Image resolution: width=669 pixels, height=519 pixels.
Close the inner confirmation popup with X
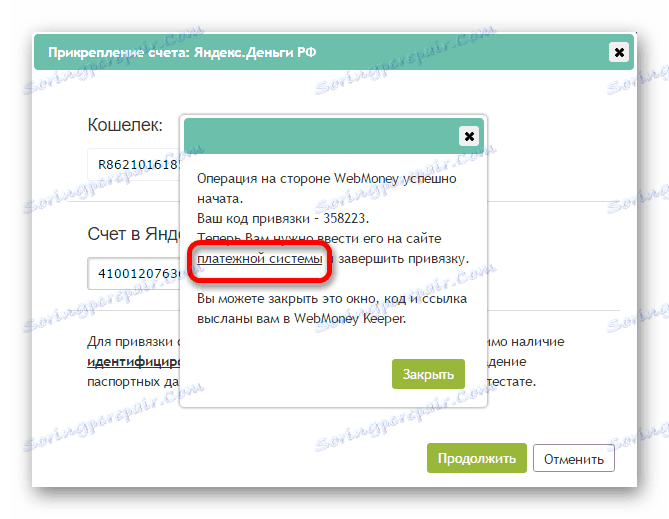(x=469, y=136)
